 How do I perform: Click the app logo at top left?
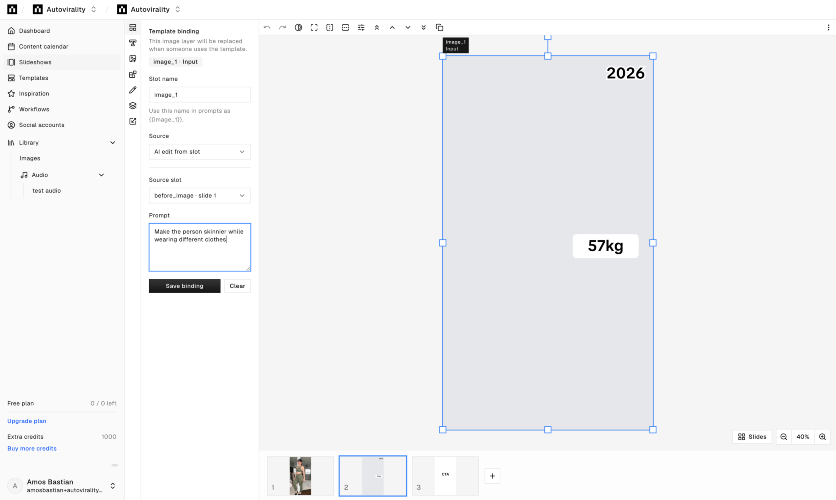click(x=12, y=9)
